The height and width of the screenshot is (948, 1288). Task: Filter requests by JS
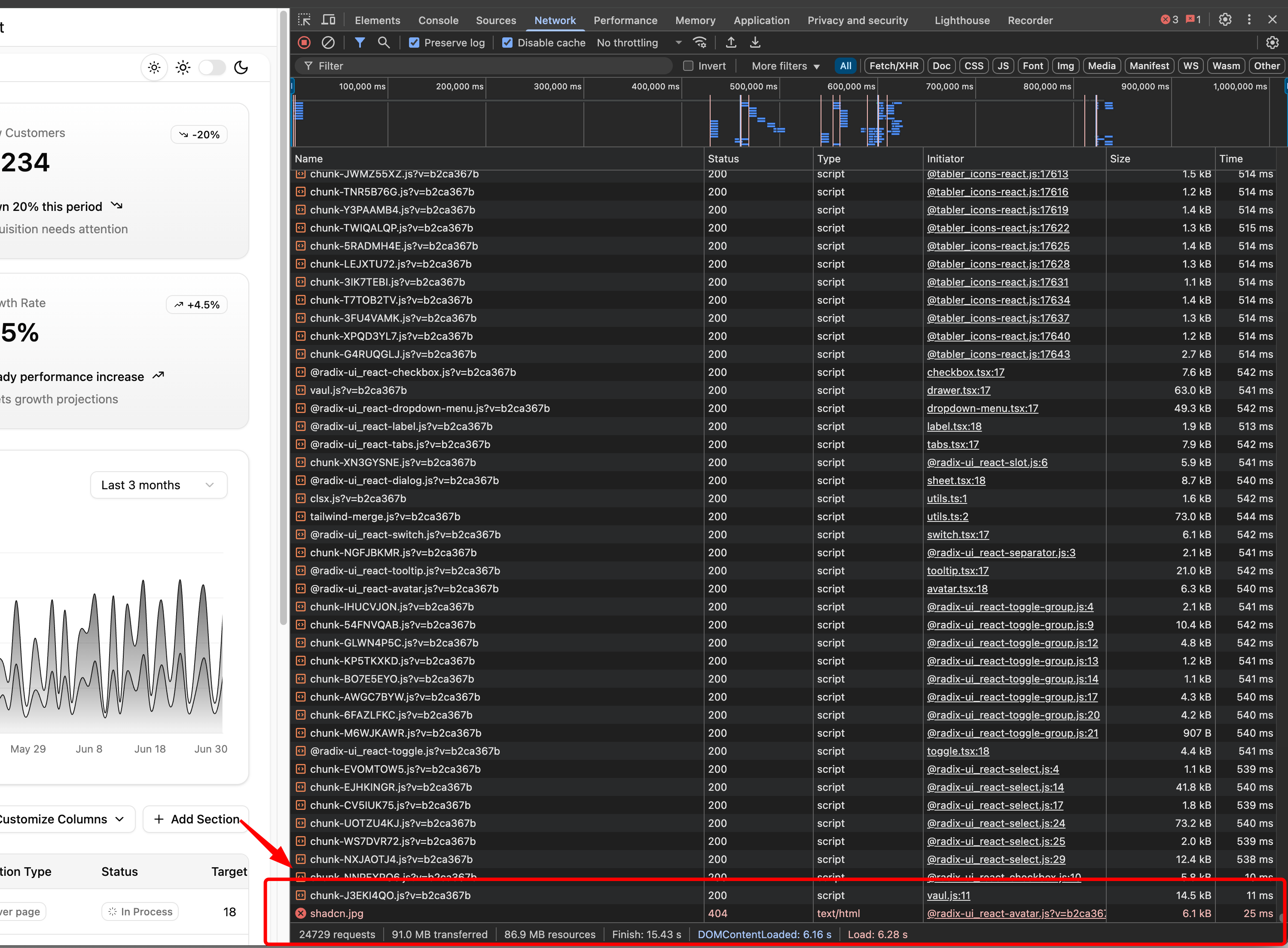(x=1003, y=66)
